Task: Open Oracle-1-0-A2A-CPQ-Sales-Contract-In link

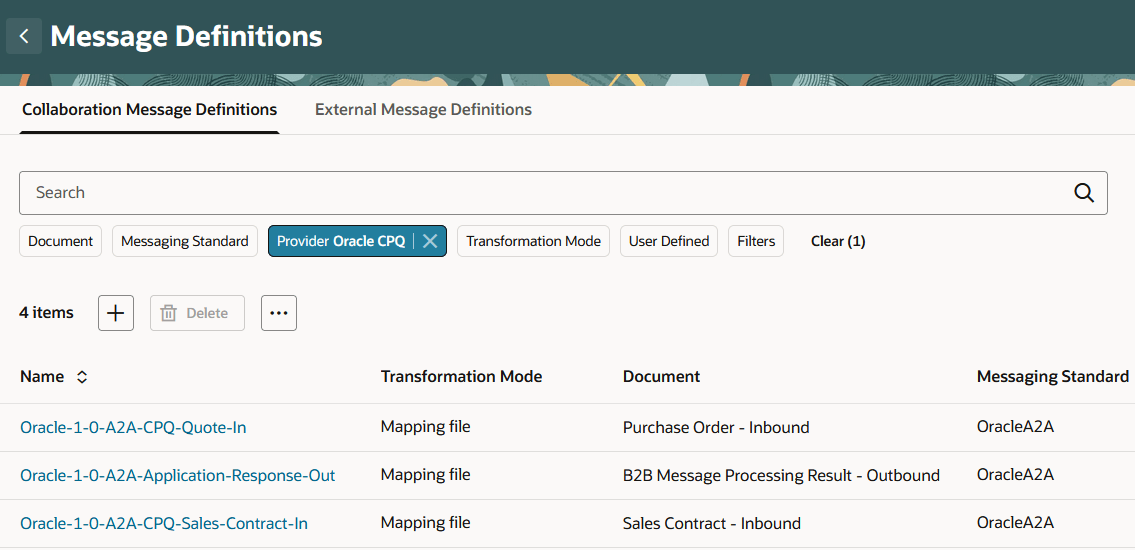Action: pyautogui.click(x=164, y=523)
